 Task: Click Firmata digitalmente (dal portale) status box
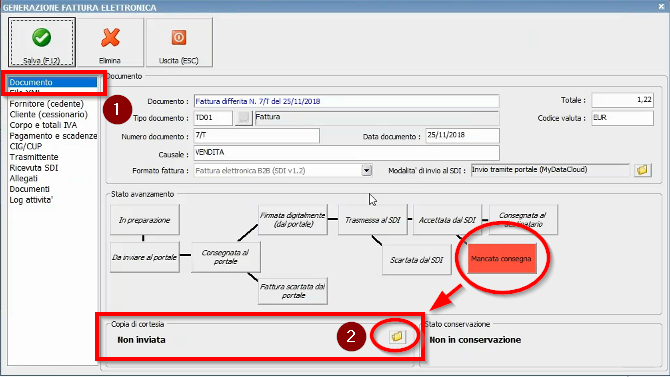[293, 220]
